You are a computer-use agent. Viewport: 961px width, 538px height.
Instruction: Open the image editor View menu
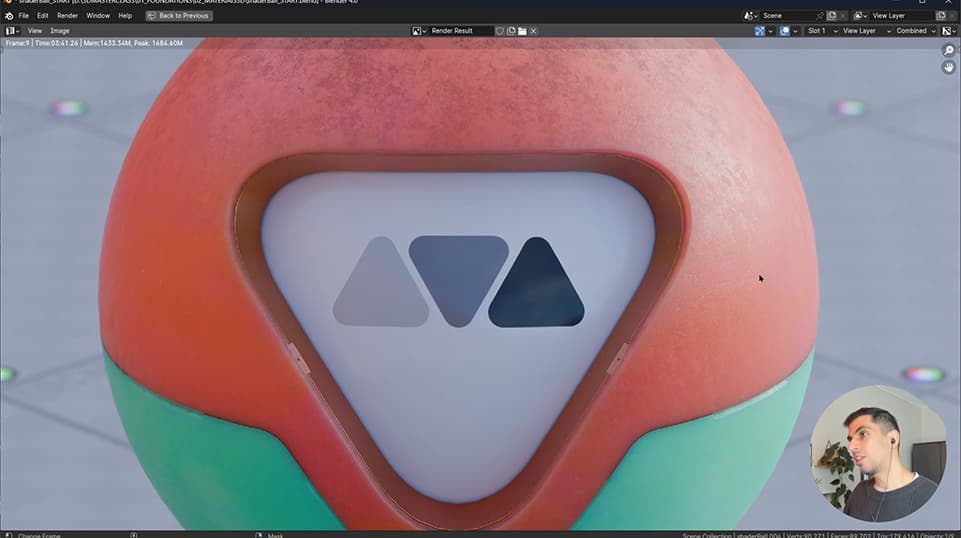tap(34, 31)
